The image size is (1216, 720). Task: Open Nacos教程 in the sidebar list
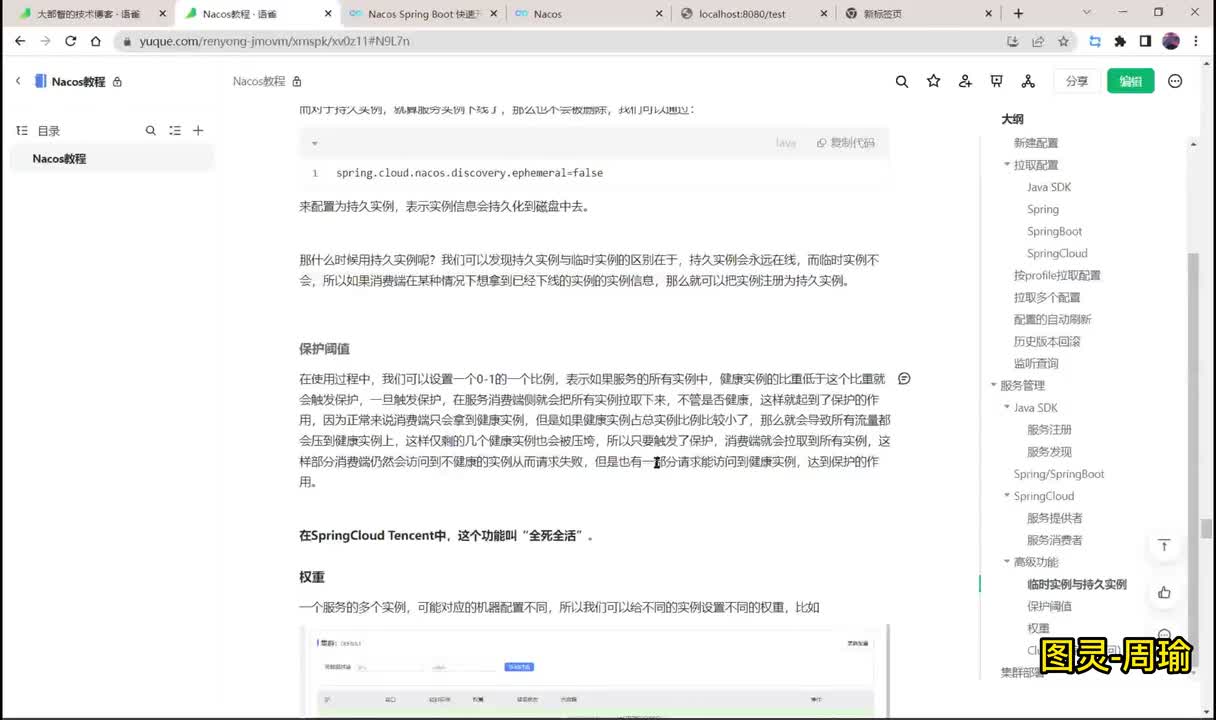[112, 159]
